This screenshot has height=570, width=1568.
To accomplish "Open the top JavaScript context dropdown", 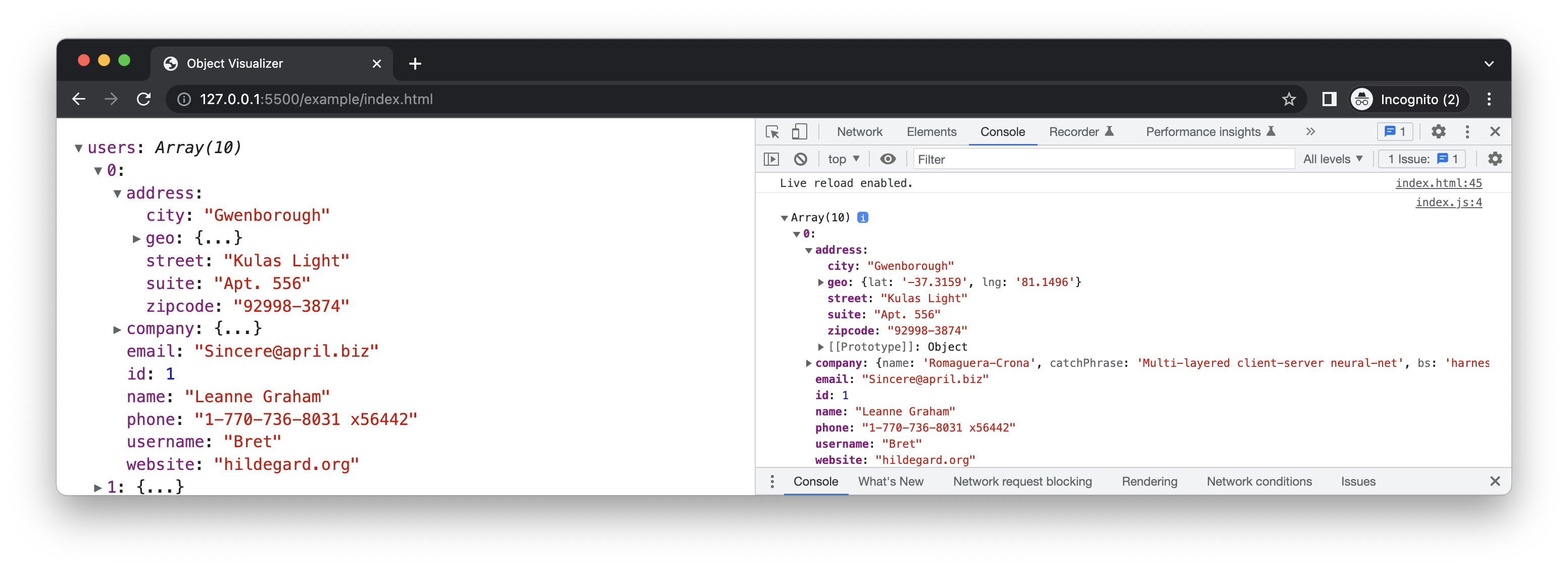I will click(x=843, y=159).
